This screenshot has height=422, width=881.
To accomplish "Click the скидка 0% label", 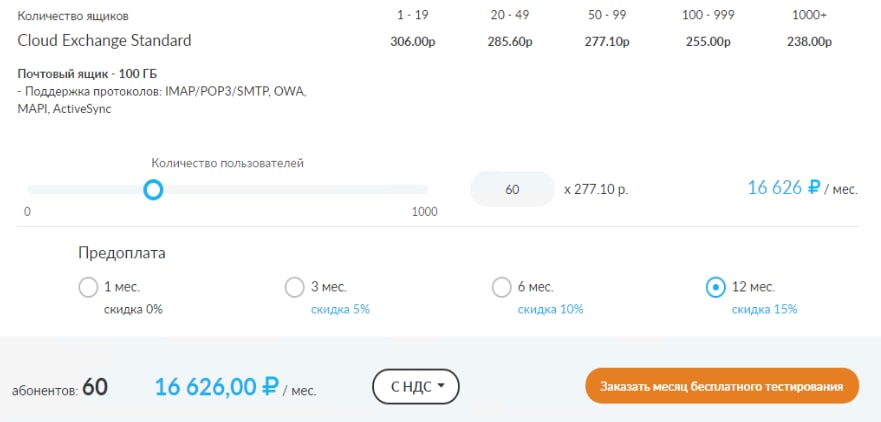I will 133,310.
